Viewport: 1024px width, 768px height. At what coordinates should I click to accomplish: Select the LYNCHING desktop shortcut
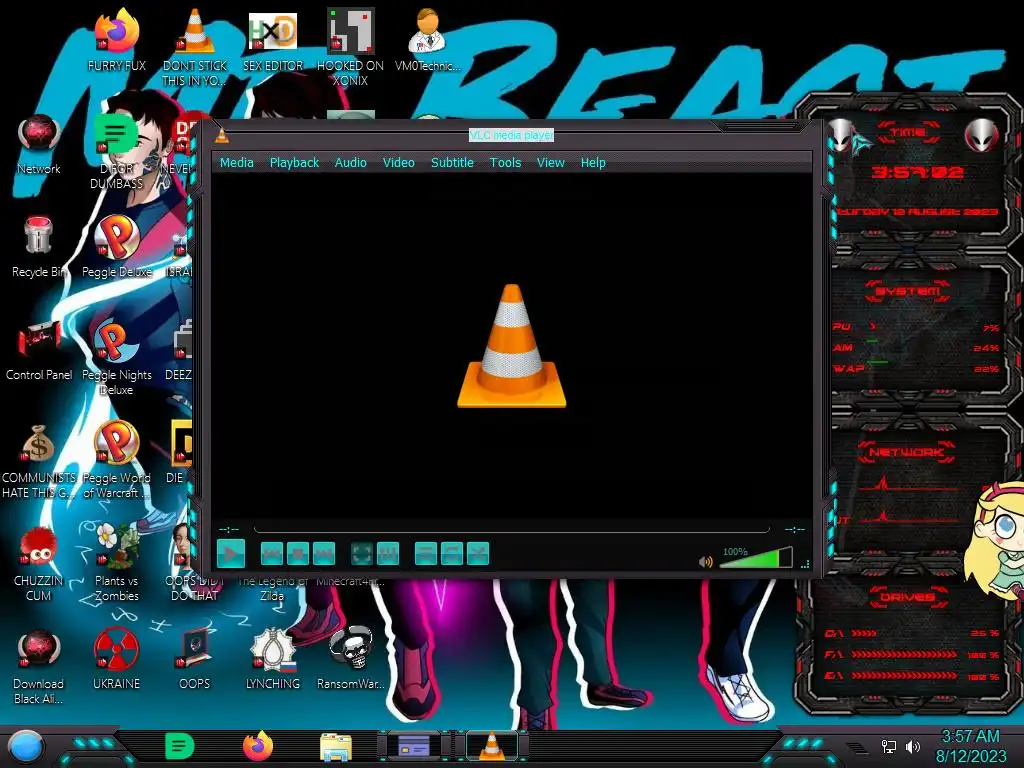coord(273,660)
